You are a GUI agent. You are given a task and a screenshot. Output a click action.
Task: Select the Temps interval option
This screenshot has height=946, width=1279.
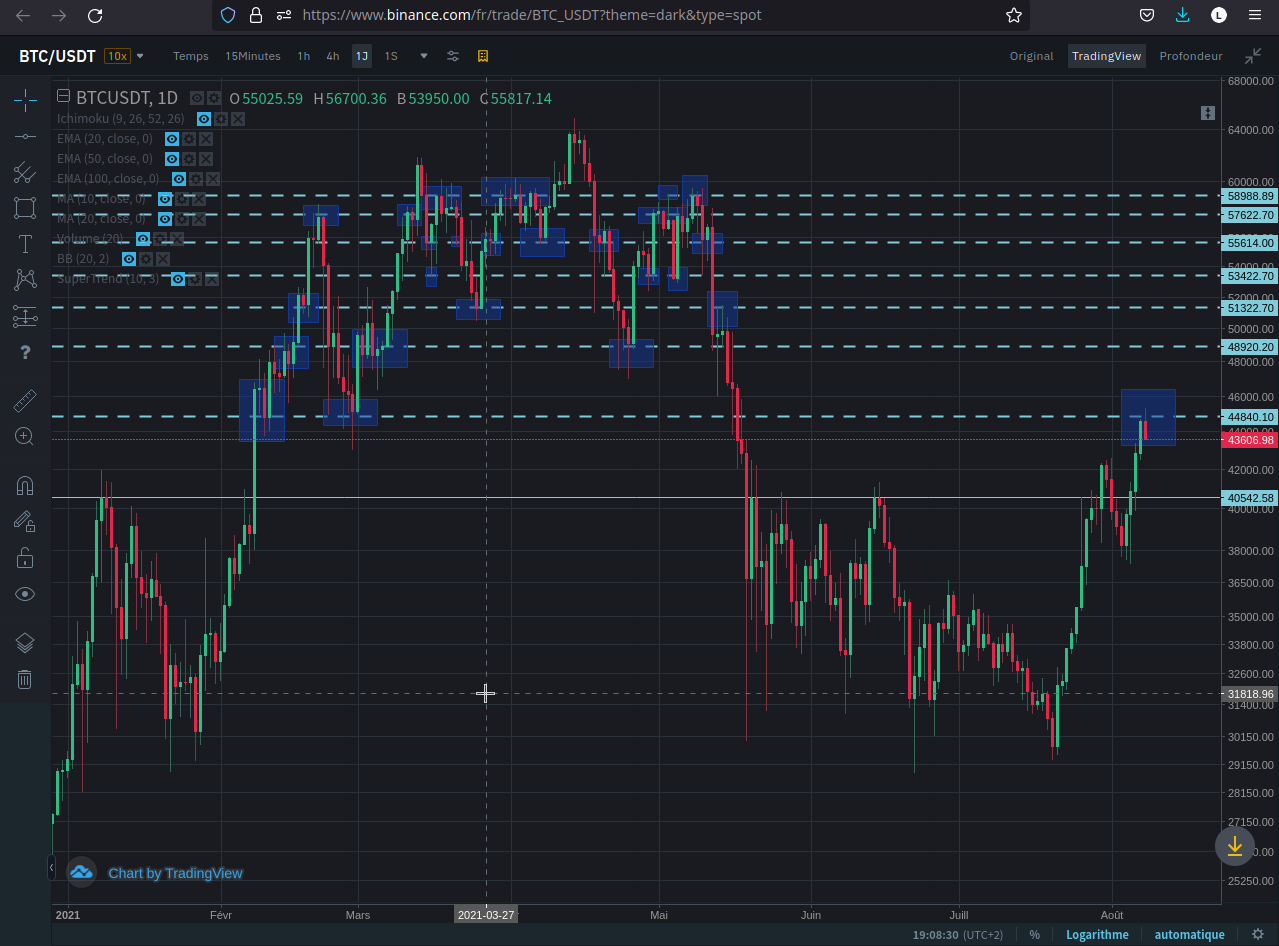(191, 56)
